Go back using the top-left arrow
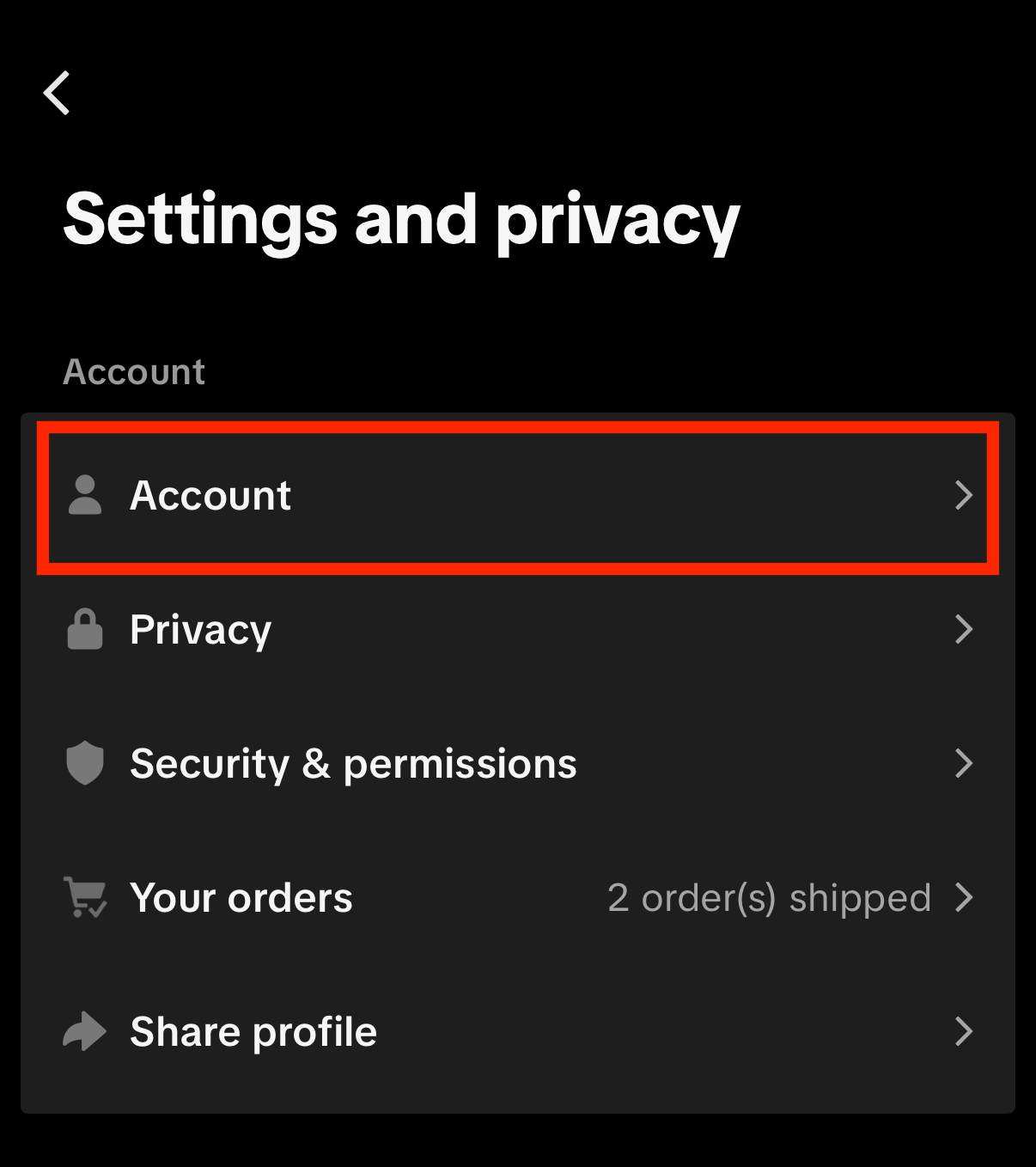Screen dimensions: 1036x1167 pos(57,93)
